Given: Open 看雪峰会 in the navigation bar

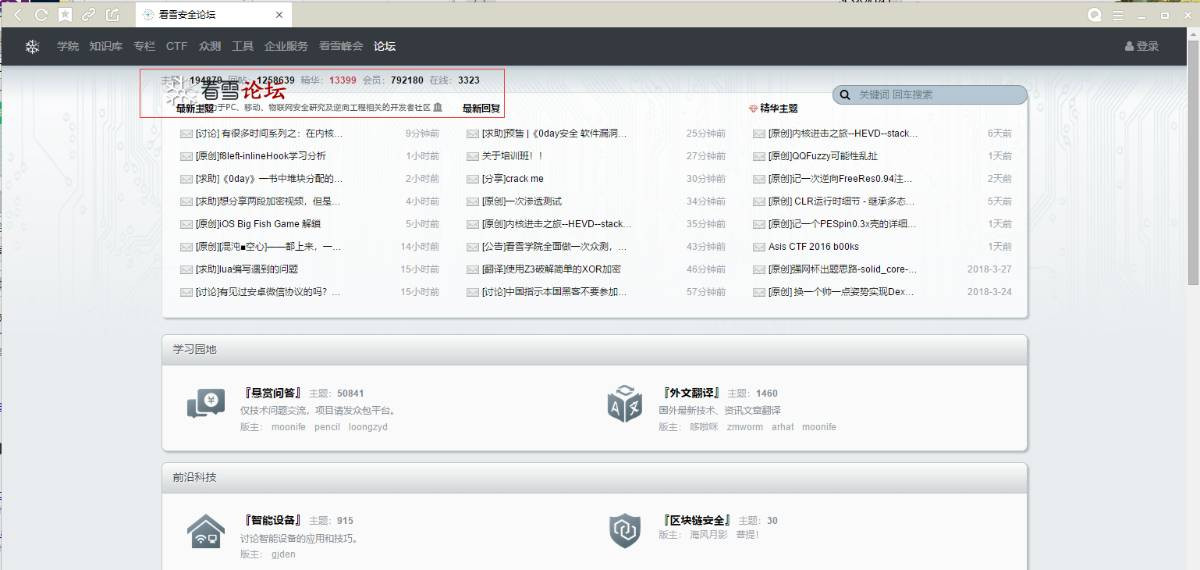Looking at the screenshot, I should tap(341, 47).
